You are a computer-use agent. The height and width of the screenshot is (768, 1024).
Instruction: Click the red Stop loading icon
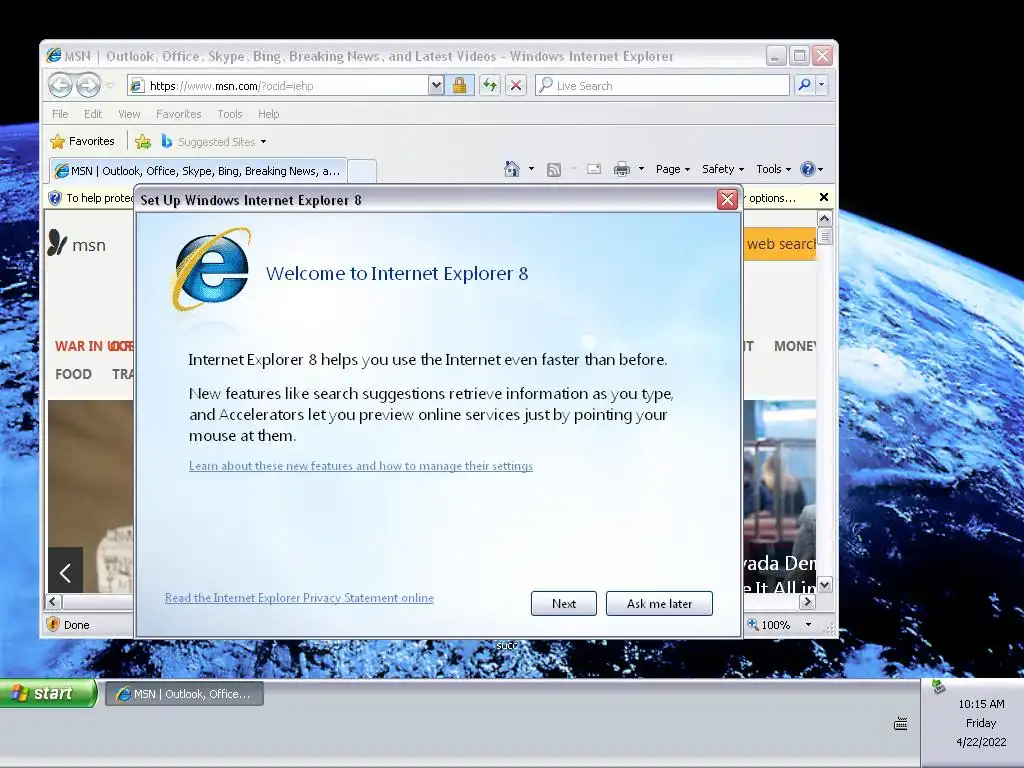(x=516, y=86)
